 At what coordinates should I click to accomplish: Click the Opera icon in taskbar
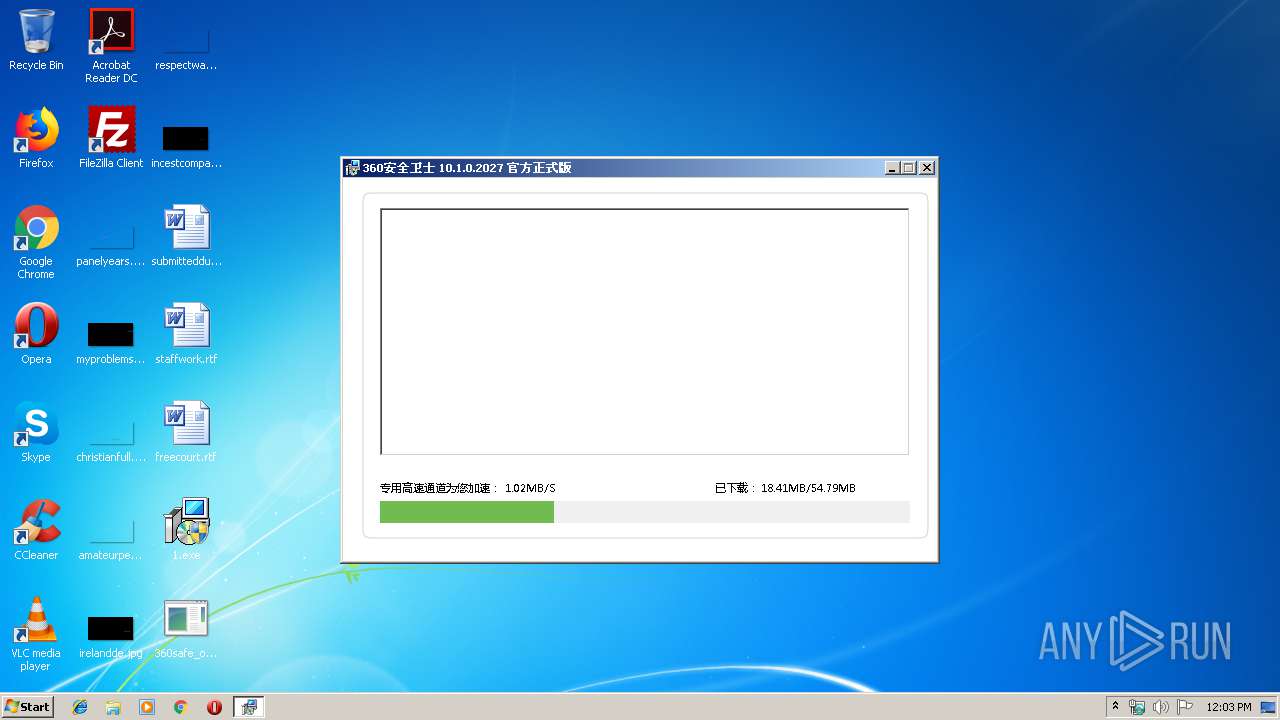coord(214,707)
